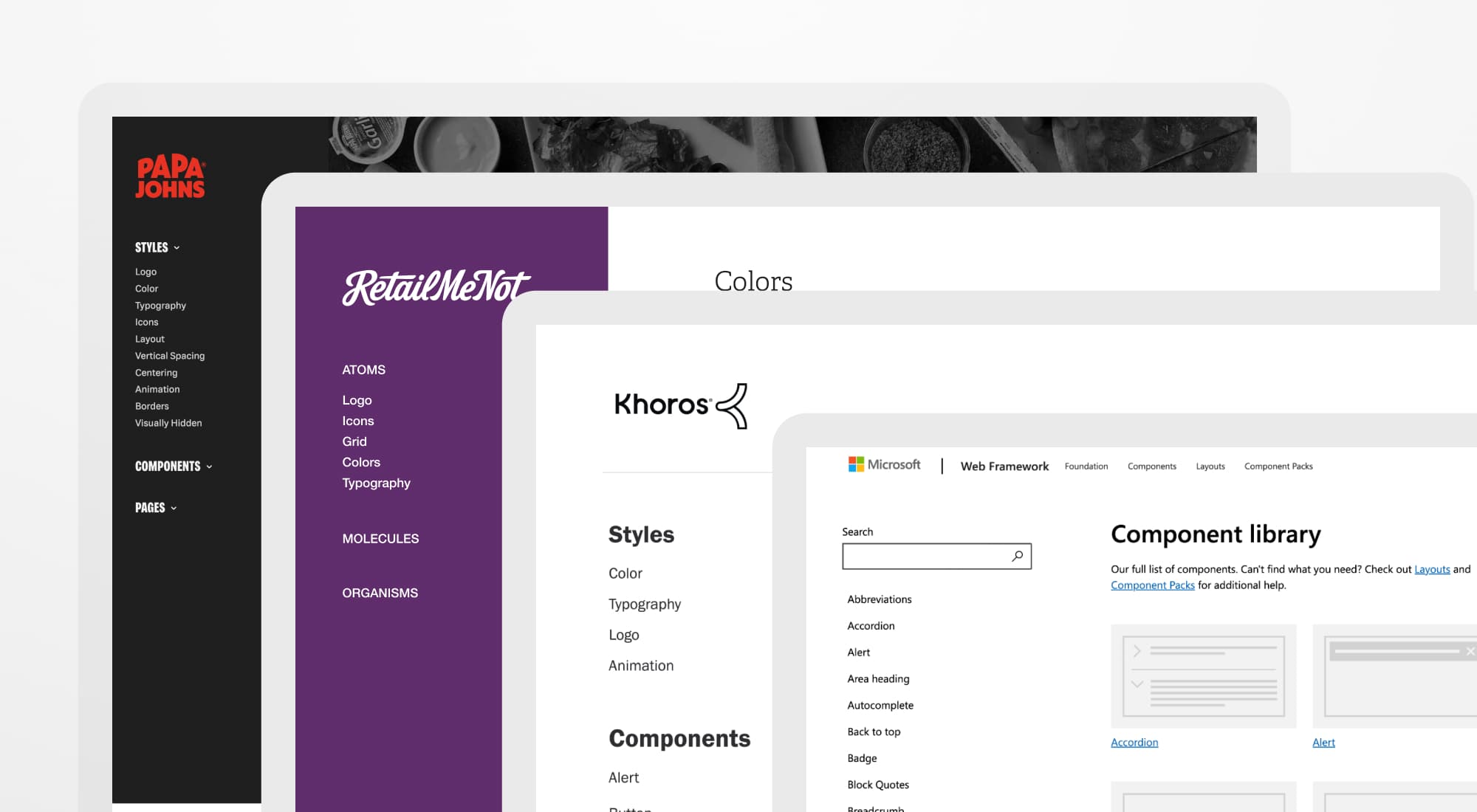The height and width of the screenshot is (812, 1477).
Task: Open Icons in Papa Johns sidebar
Action: tap(146, 323)
